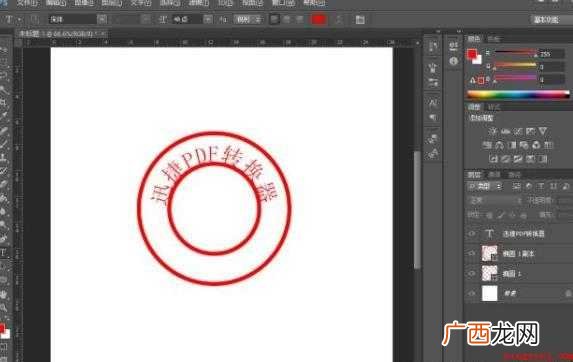Switch to the 样式 tab

point(494,107)
